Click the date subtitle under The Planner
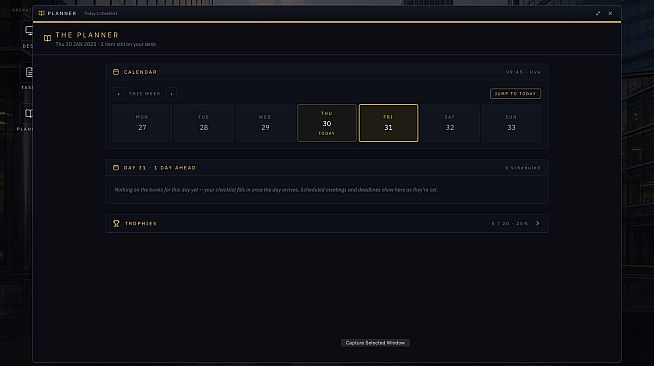 (x=106, y=44)
